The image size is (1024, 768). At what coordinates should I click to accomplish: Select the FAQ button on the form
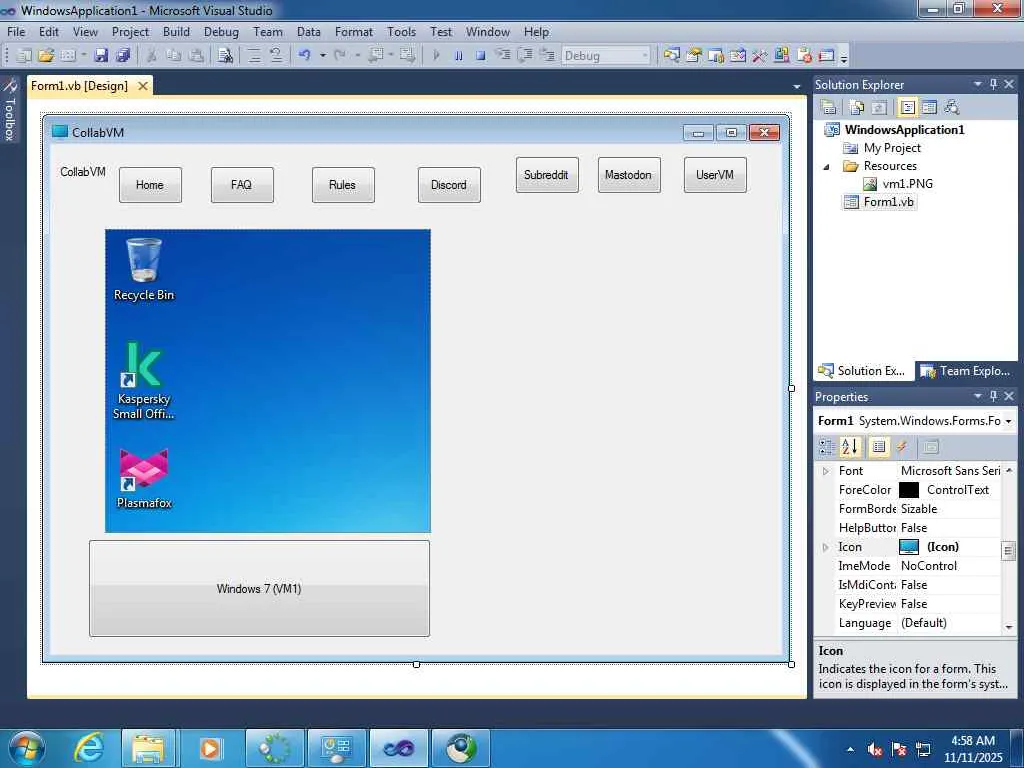[x=242, y=185]
